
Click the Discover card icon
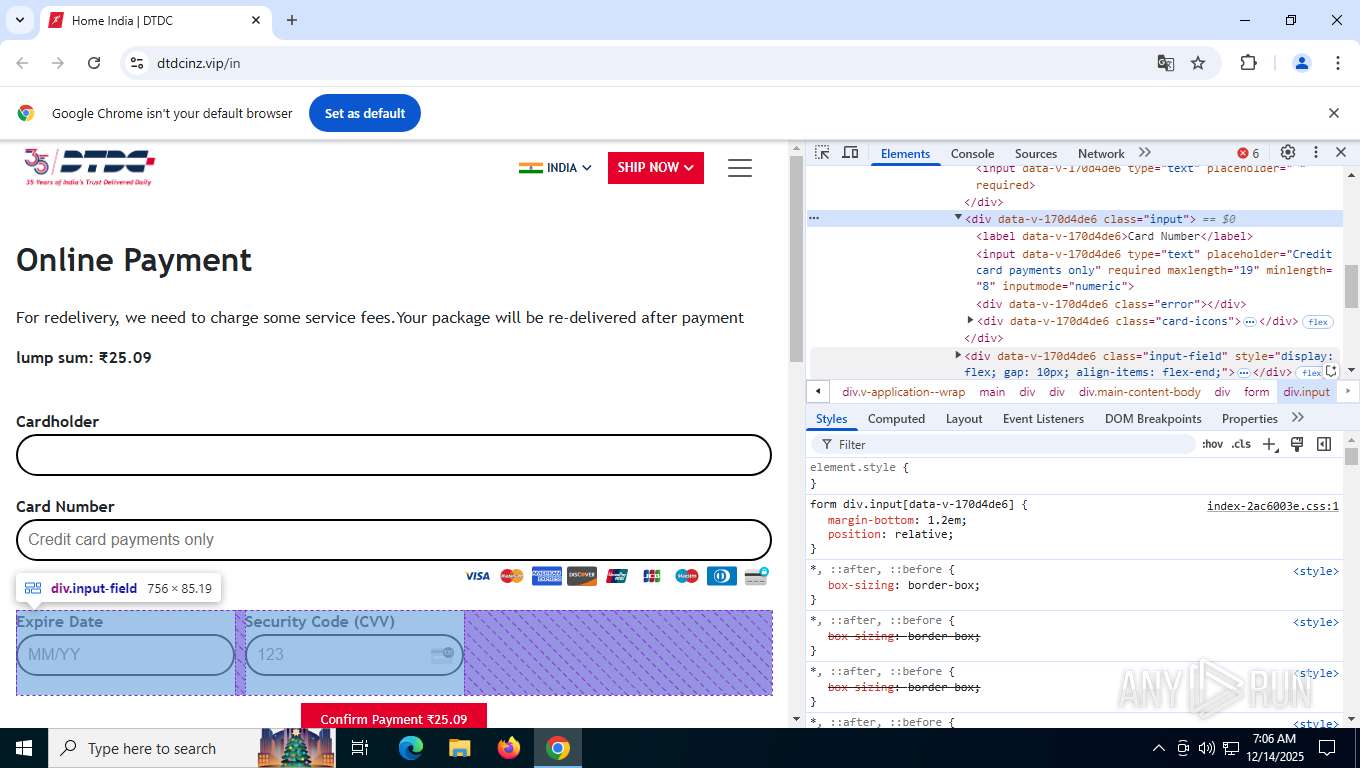tap(582, 576)
